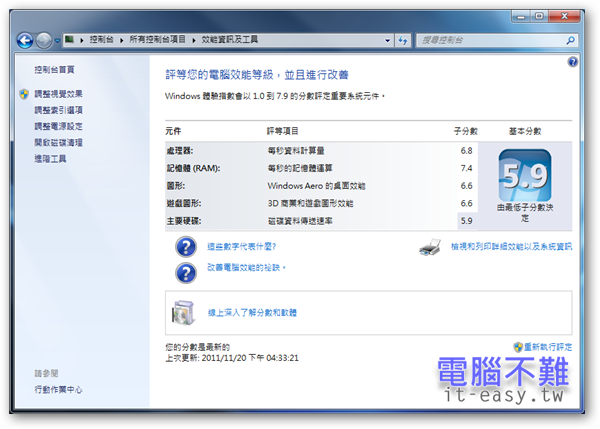
Task: Click the back navigation arrow button
Action: pos(25,40)
